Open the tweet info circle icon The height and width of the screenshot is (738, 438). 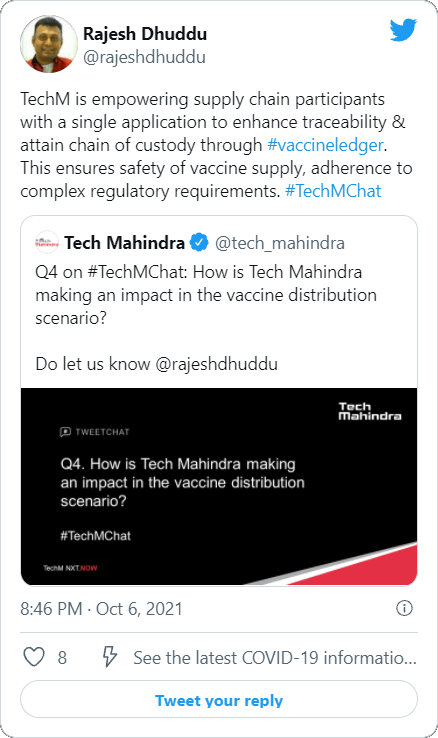pos(404,608)
